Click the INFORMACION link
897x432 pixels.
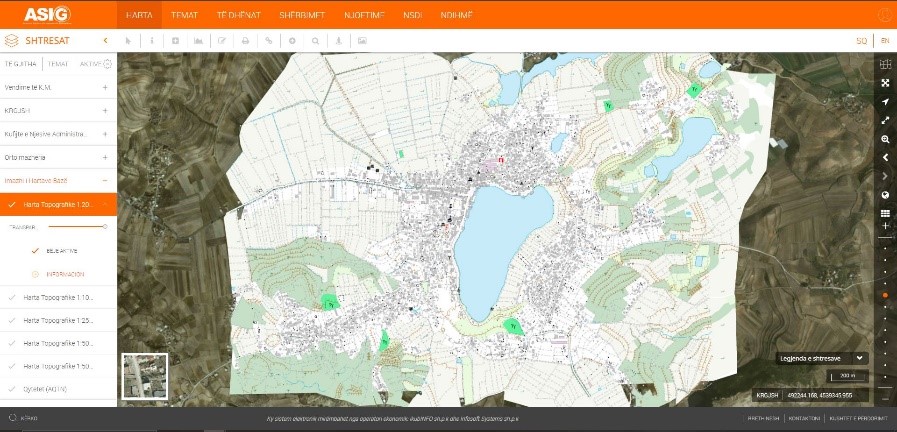(65, 274)
